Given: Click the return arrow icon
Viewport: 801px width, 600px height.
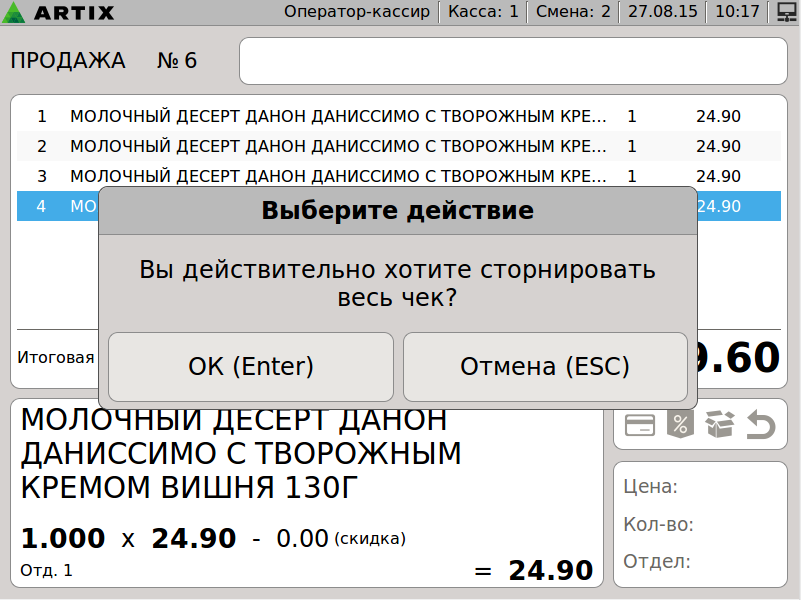Looking at the screenshot, I should pyautogui.click(x=760, y=426).
